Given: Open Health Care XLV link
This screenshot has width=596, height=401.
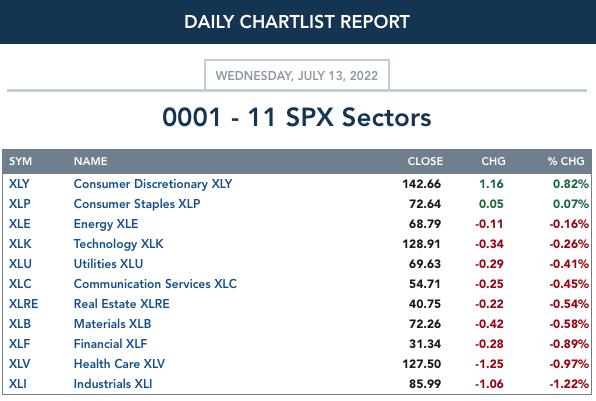Looking at the screenshot, I should coord(119,364).
